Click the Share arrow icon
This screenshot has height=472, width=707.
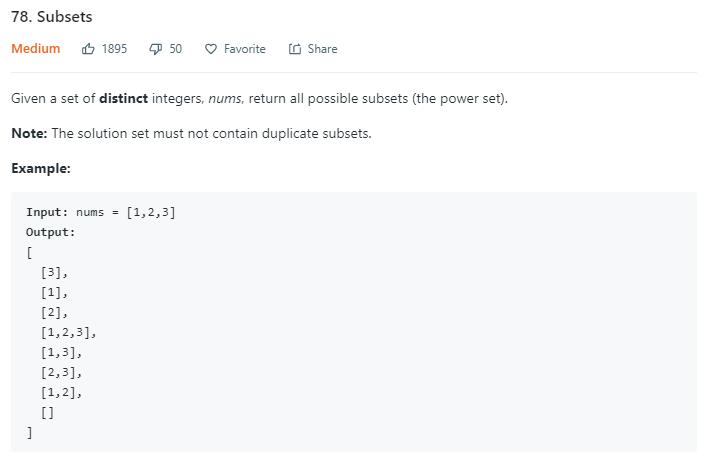(x=295, y=49)
